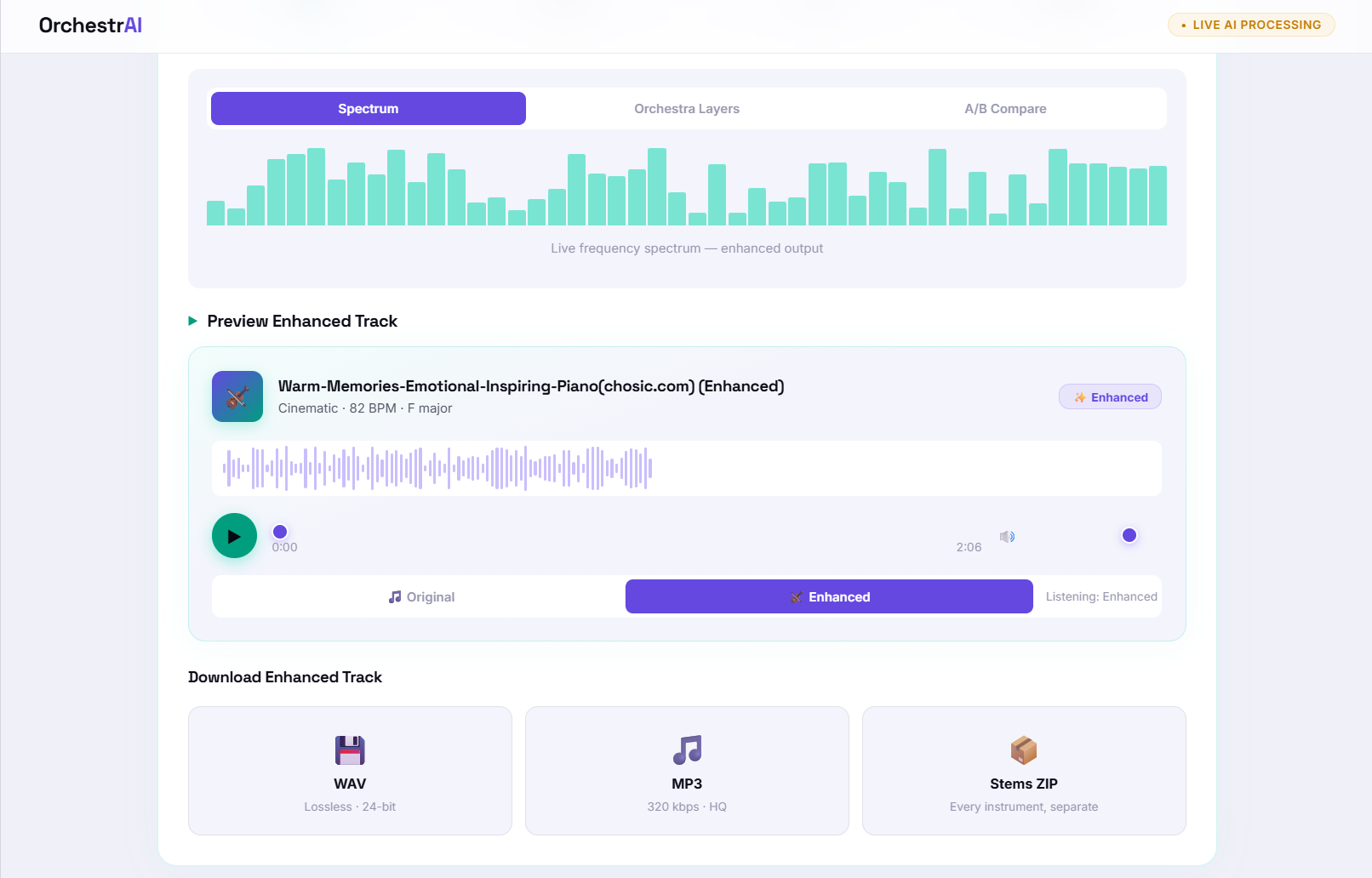The height and width of the screenshot is (878, 1372).
Task: Play the enhanced track preview
Action: 234,536
